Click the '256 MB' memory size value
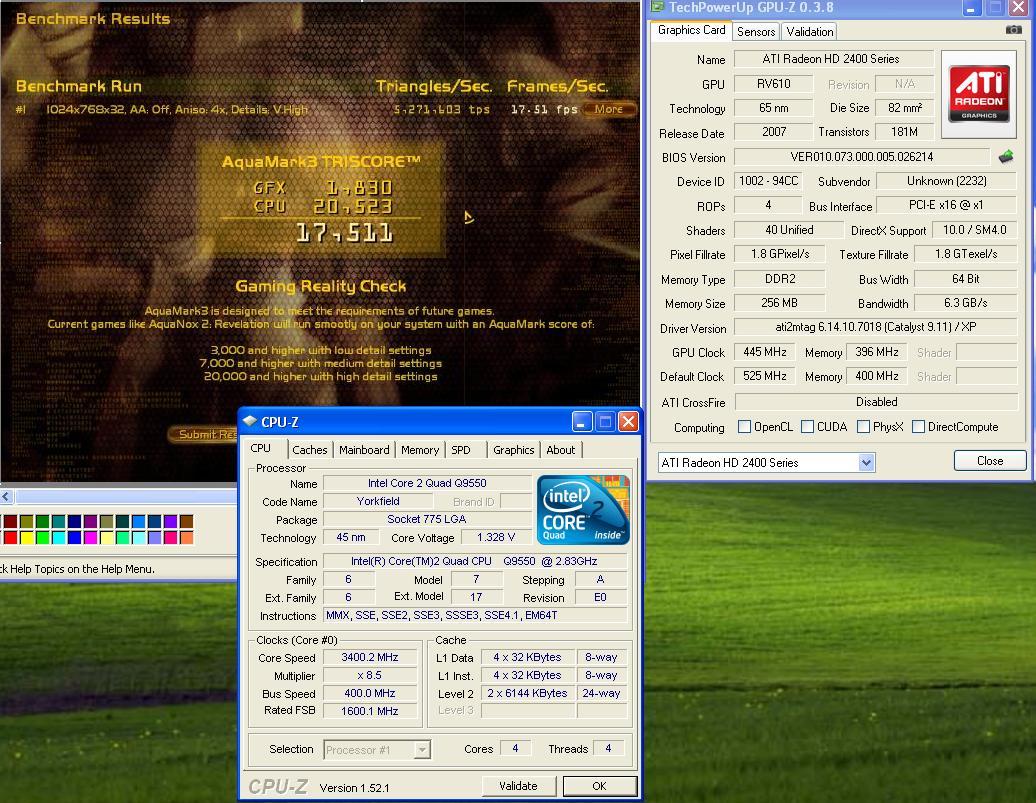 (x=780, y=303)
